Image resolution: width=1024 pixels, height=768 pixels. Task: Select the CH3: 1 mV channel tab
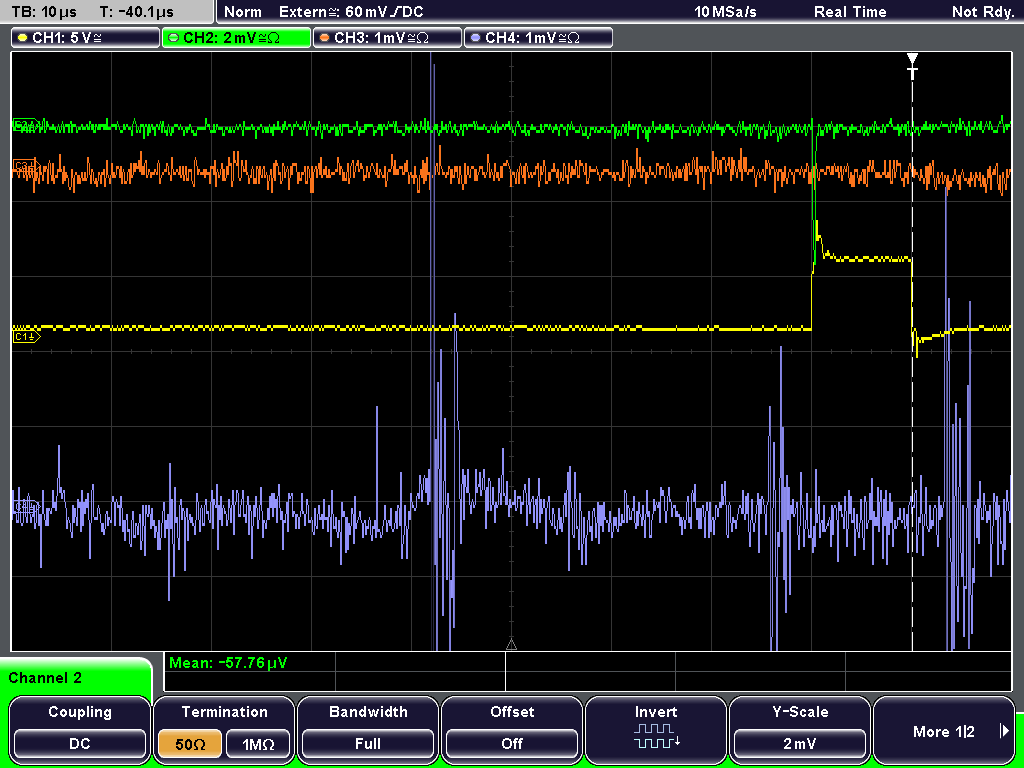[387, 38]
